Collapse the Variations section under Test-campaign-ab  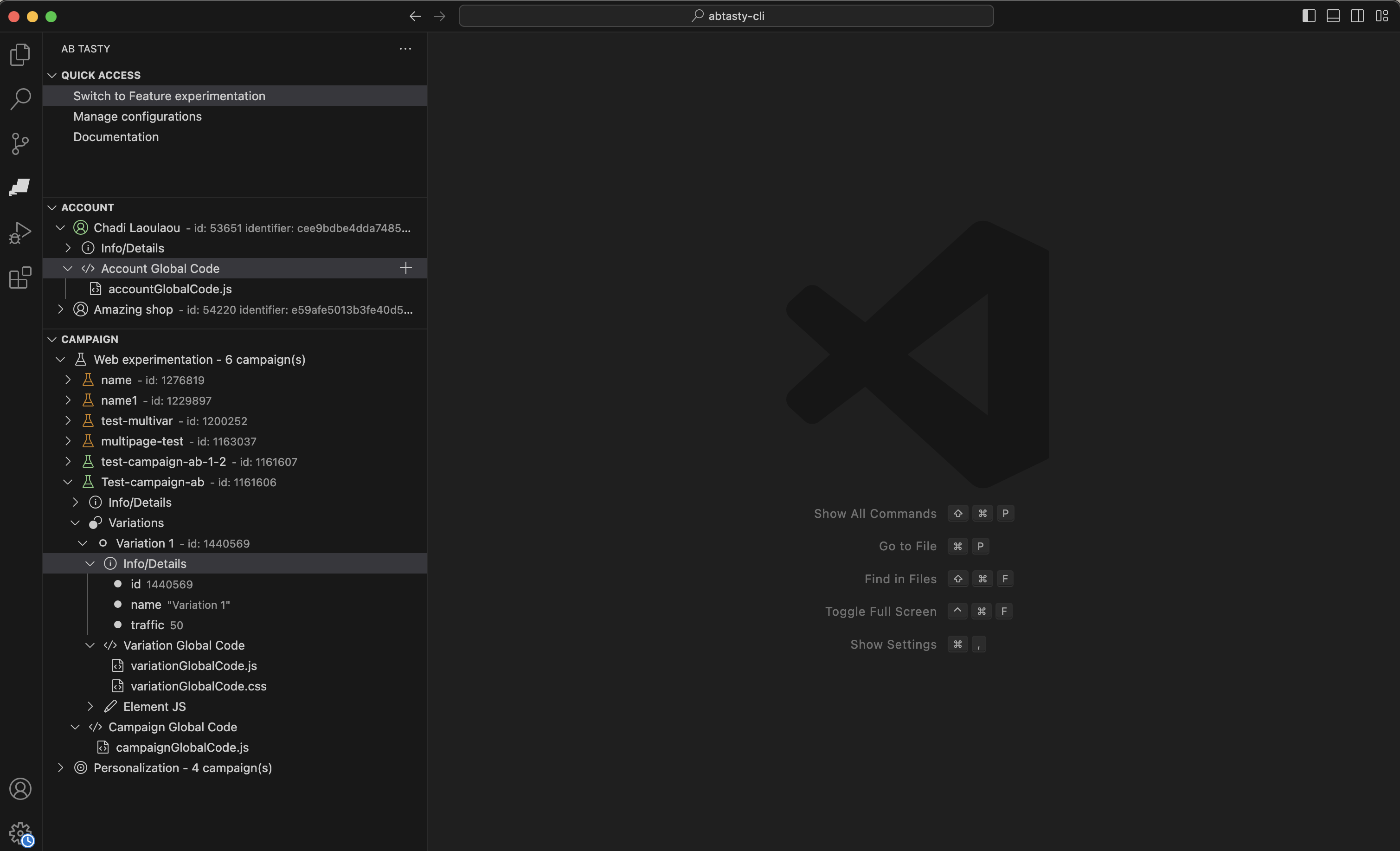pos(76,522)
